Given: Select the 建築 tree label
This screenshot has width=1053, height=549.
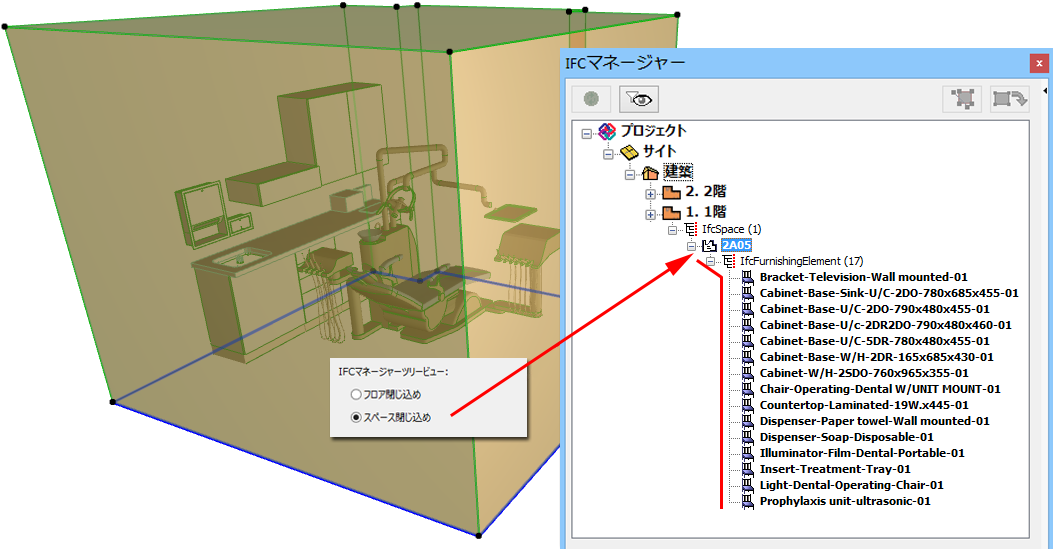Looking at the screenshot, I should click(678, 172).
